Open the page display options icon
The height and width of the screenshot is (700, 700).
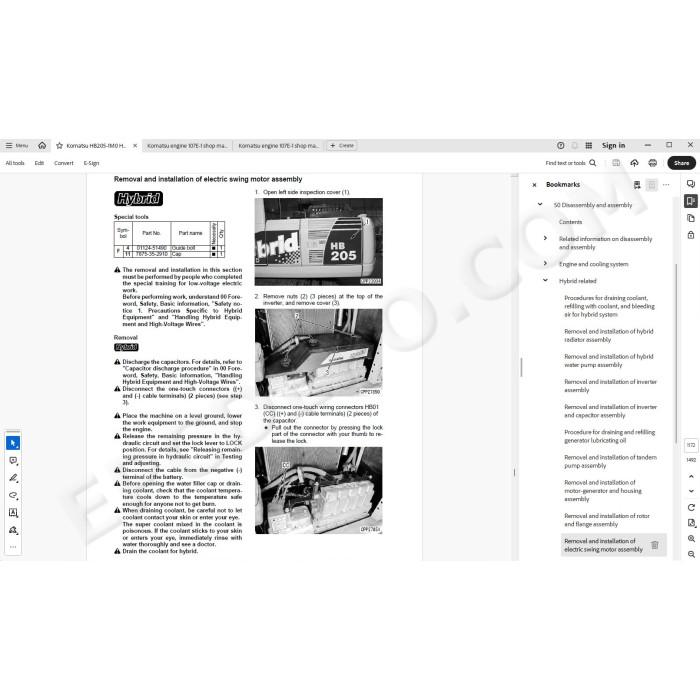click(x=691, y=523)
